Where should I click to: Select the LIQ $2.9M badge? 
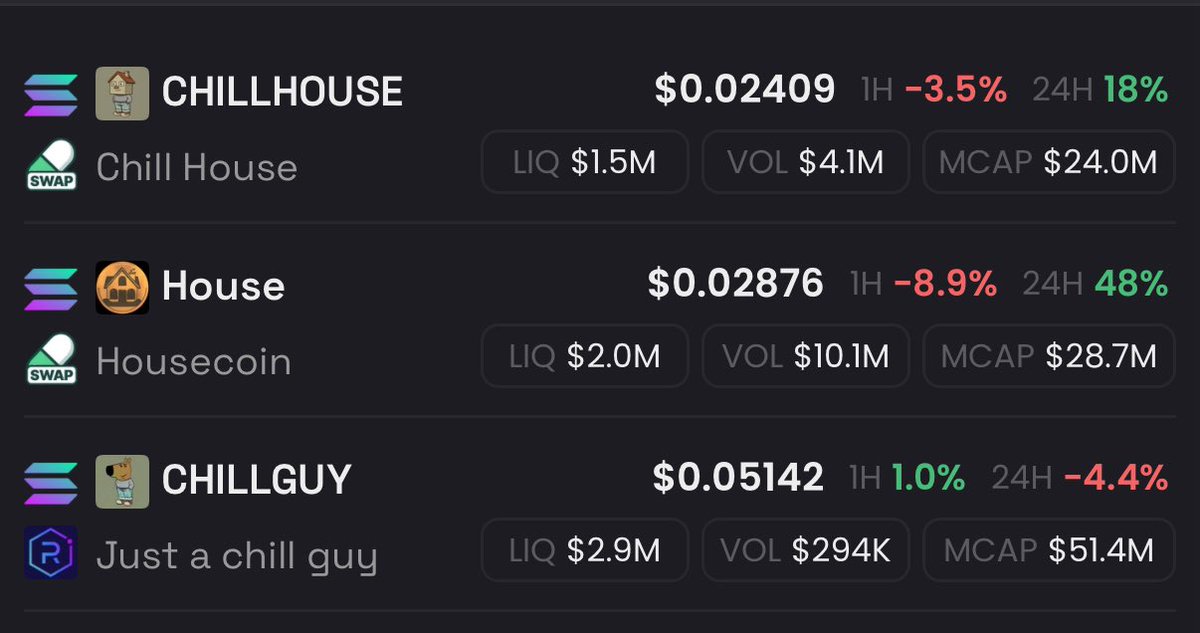[x=585, y=550]
